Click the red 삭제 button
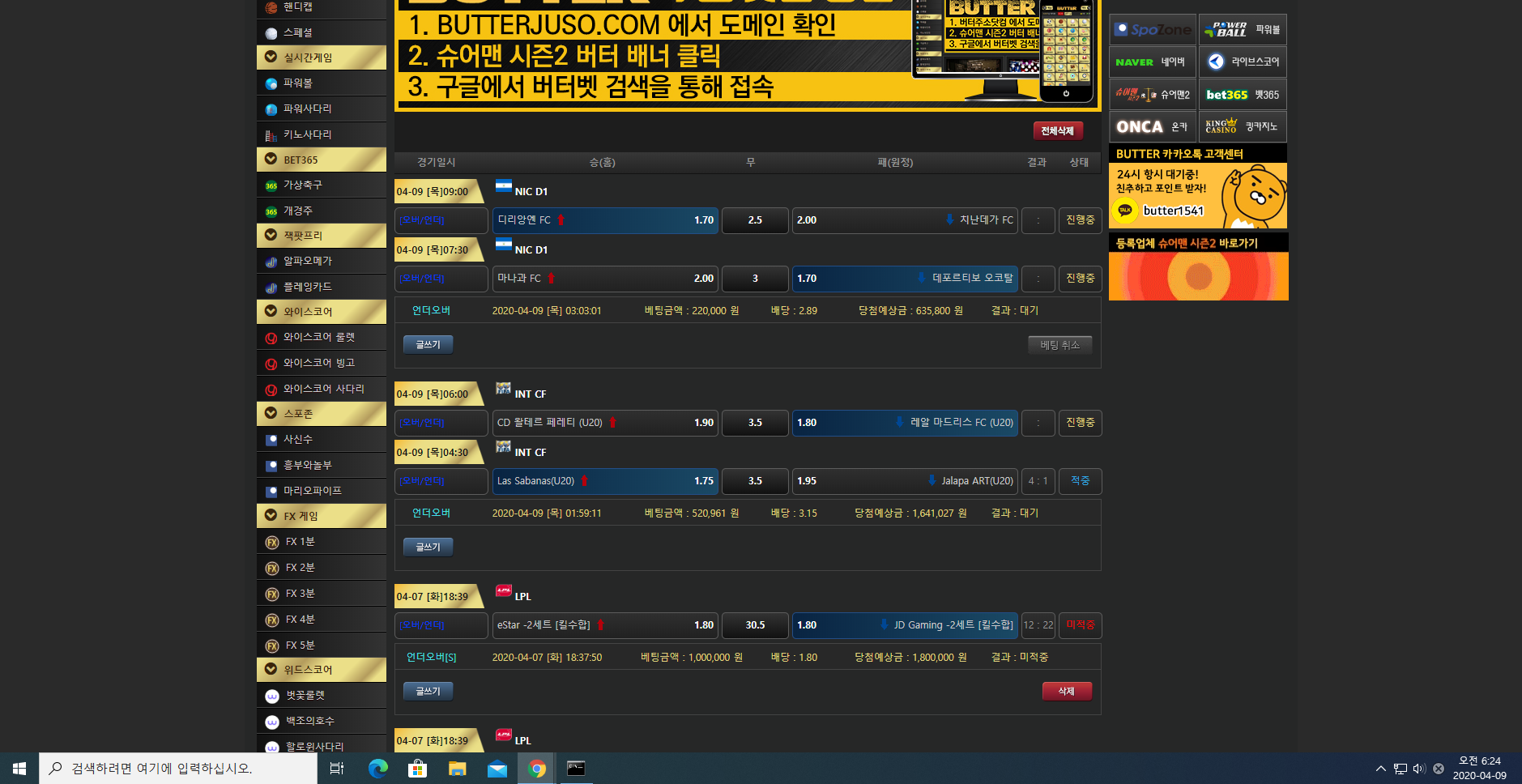 tap(1066, 691)
